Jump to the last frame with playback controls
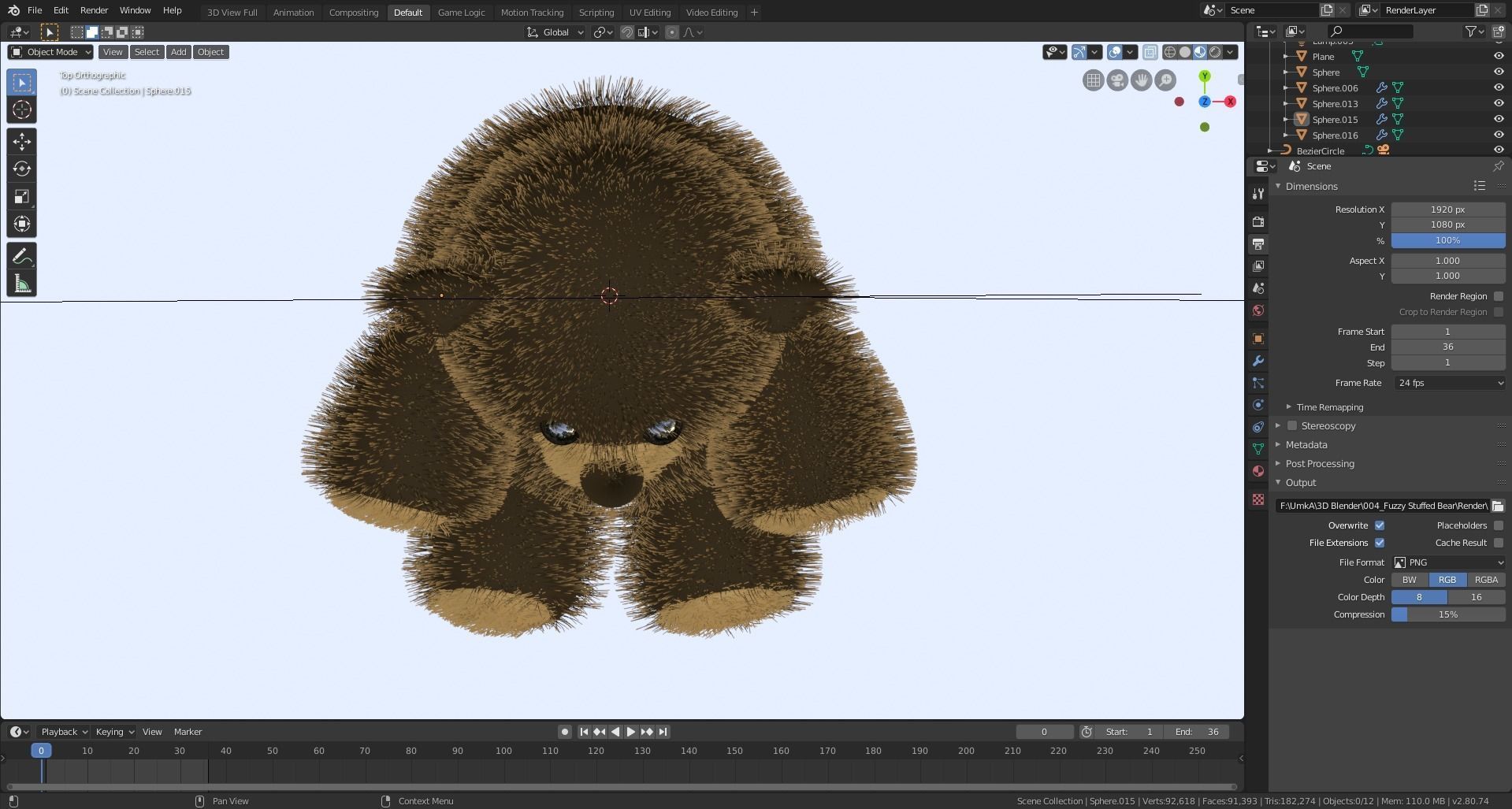Image resolution: width=1512 pixels, height=809 pixels. point(663,732)
